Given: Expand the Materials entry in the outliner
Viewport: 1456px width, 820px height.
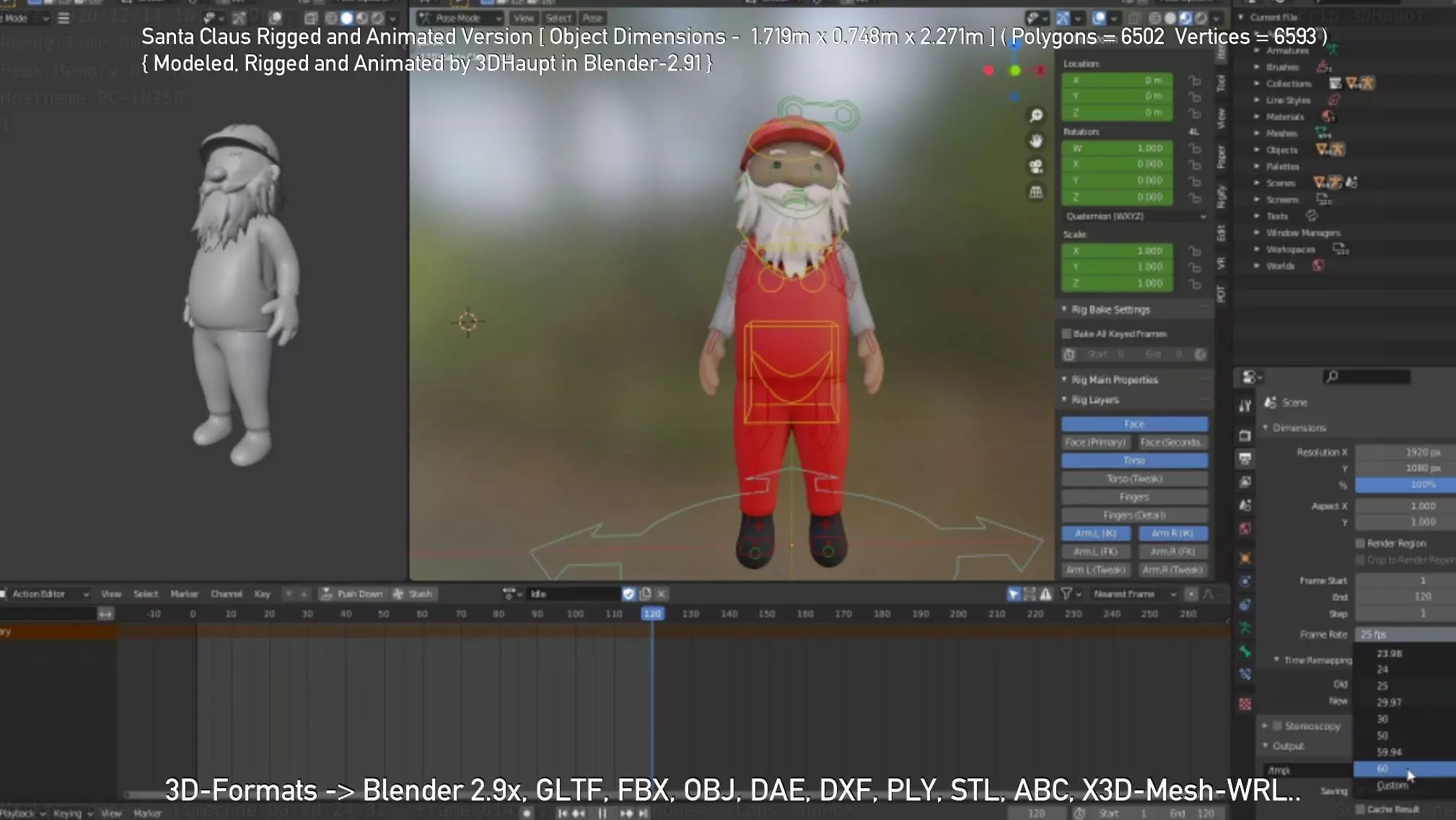Looking at the screenshot, I should click(1257, 116).
